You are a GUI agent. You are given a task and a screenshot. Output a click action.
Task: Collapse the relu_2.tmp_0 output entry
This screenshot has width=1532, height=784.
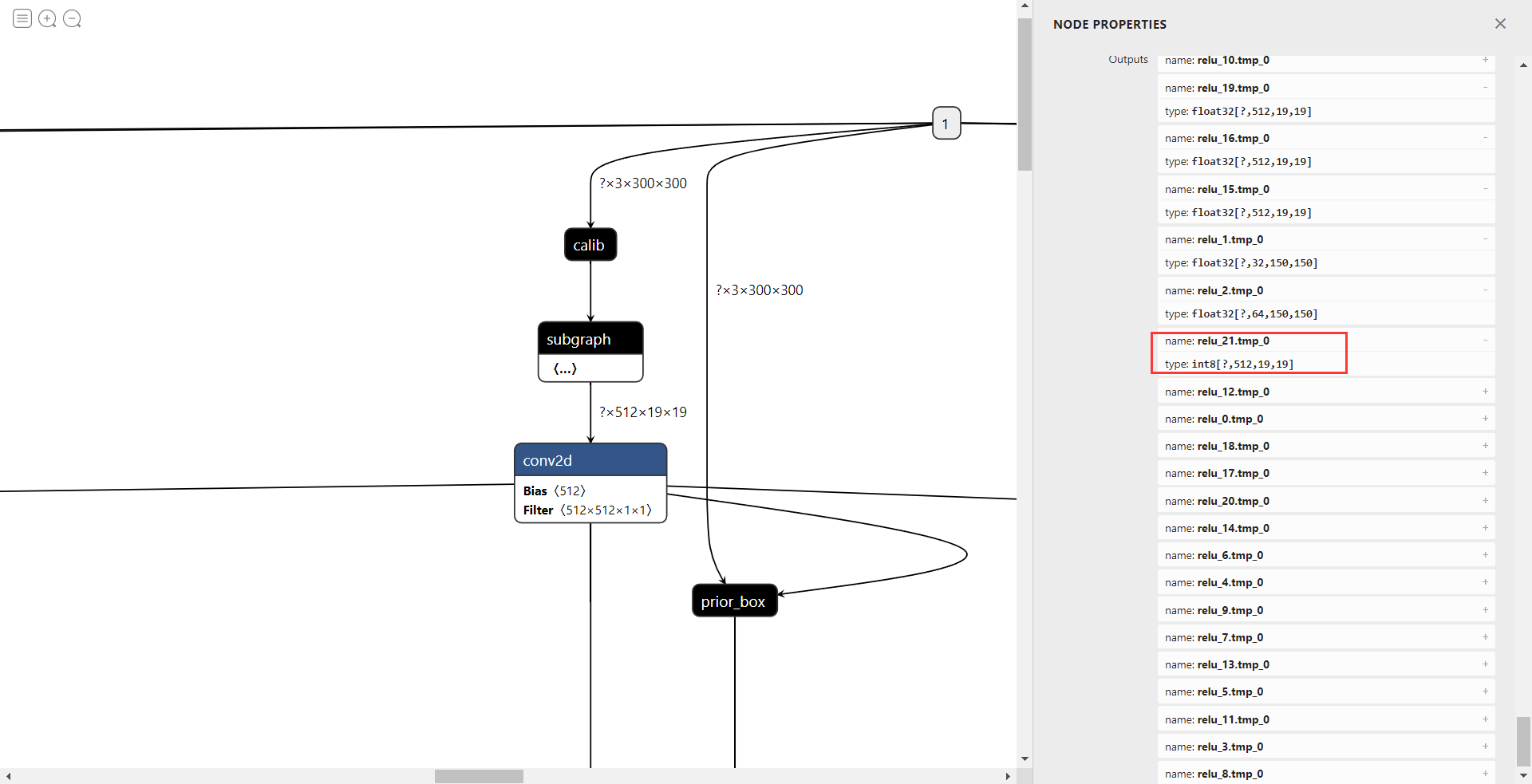[x=1485, y=290]
